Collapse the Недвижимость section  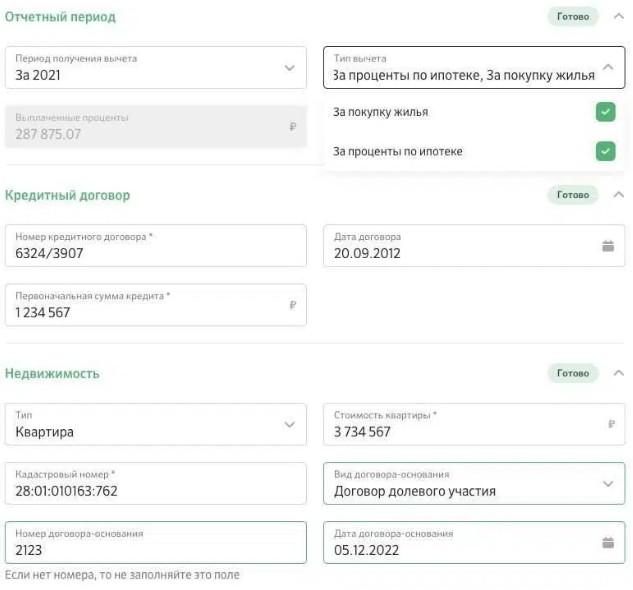click(618, 373)
